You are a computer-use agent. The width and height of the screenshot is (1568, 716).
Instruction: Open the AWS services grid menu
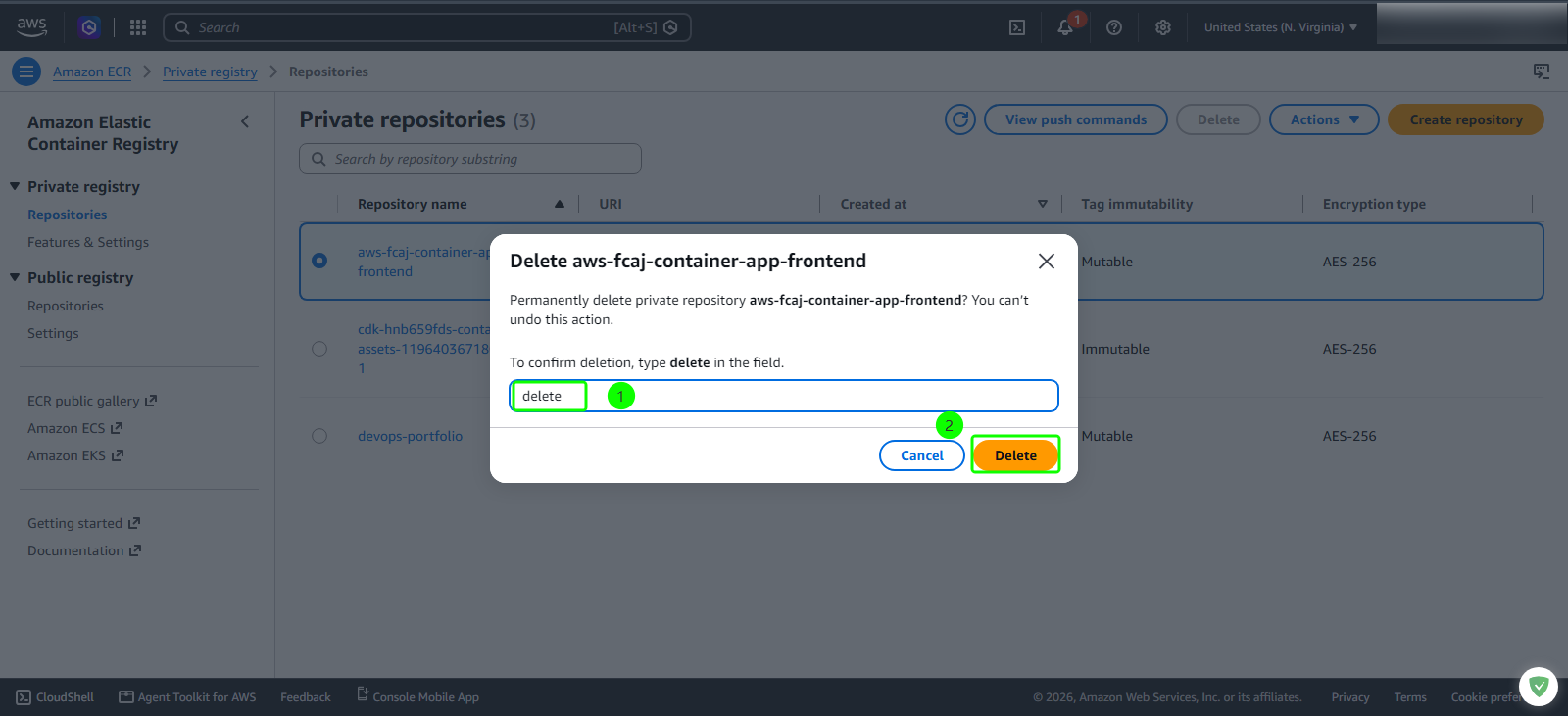(x=138, y=27)
